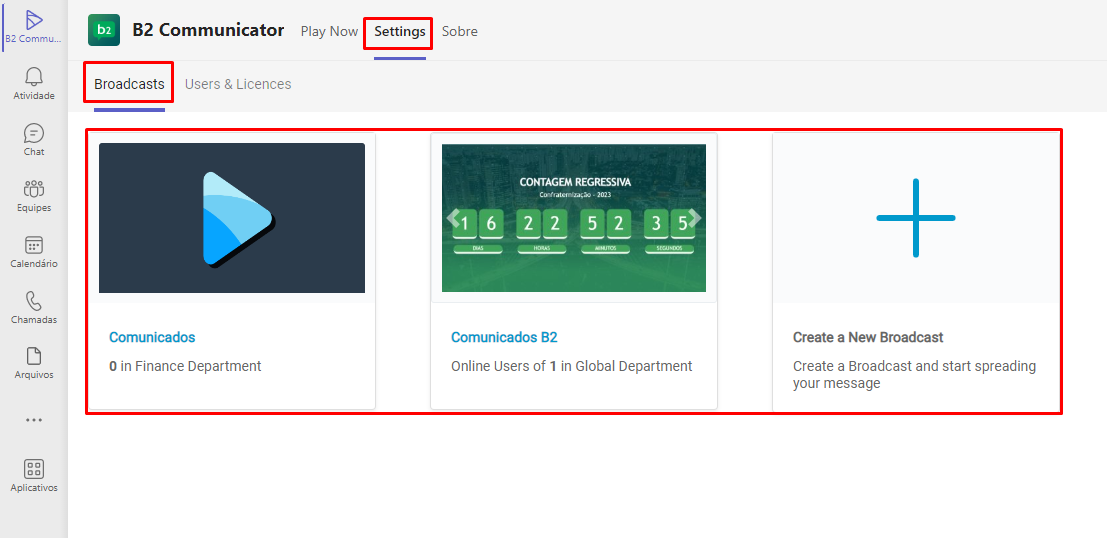Open the B2 Communicator sidebar app icon

point(34,21)
